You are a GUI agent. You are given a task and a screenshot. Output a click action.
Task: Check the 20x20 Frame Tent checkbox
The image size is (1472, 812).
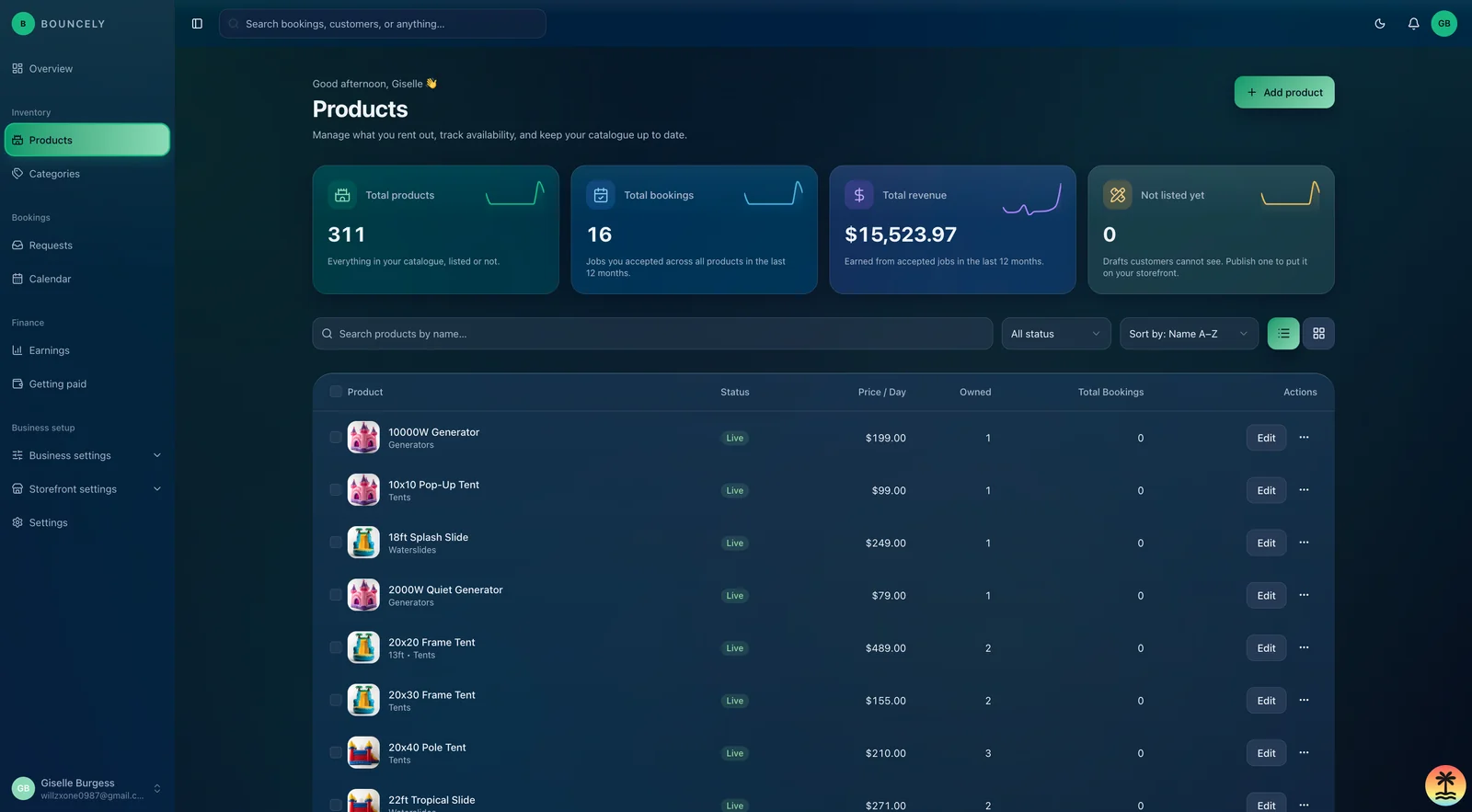(x=336, y=647)
